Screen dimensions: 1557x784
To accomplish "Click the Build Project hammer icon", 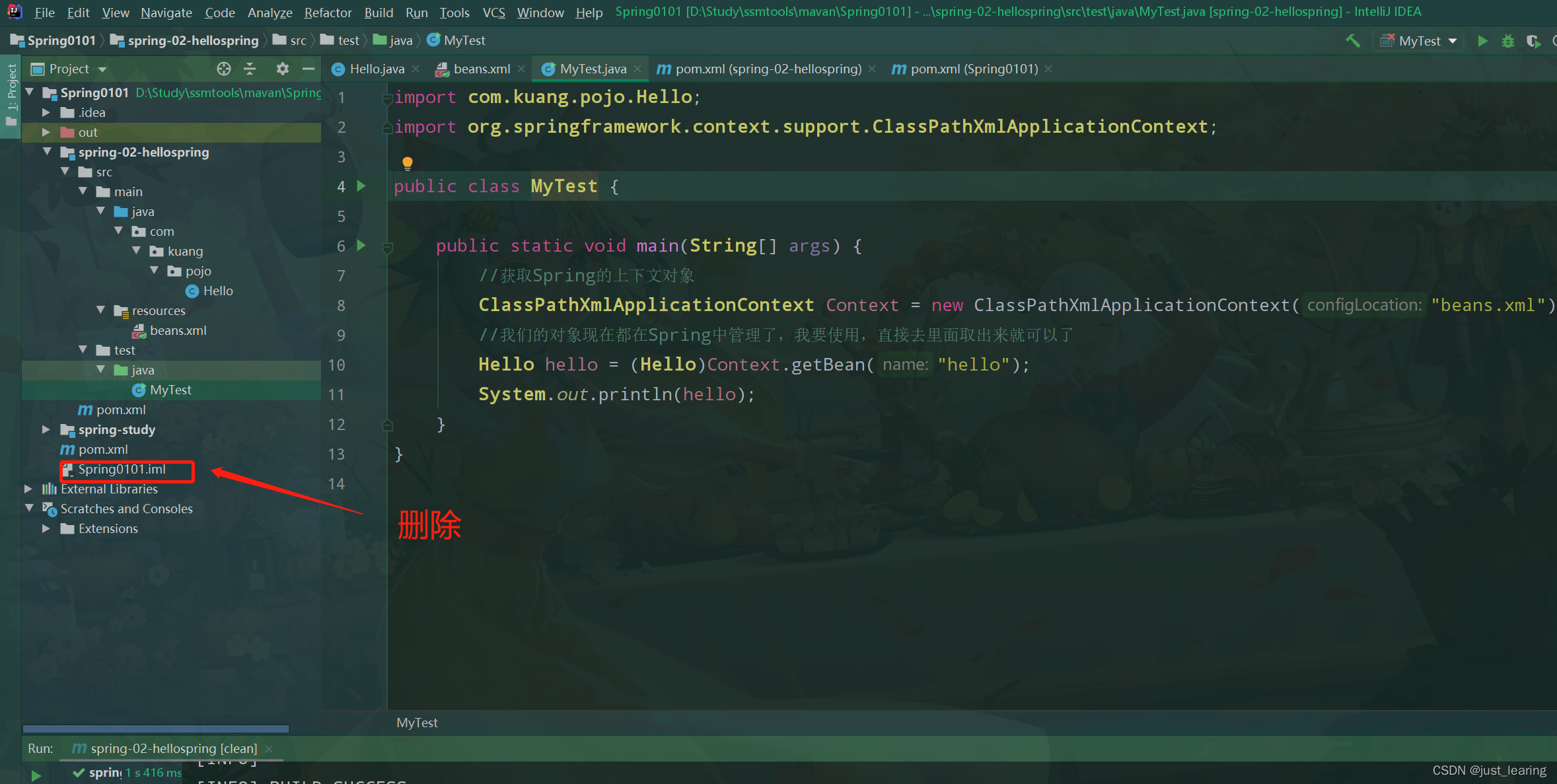I will tap(1352, 40).
